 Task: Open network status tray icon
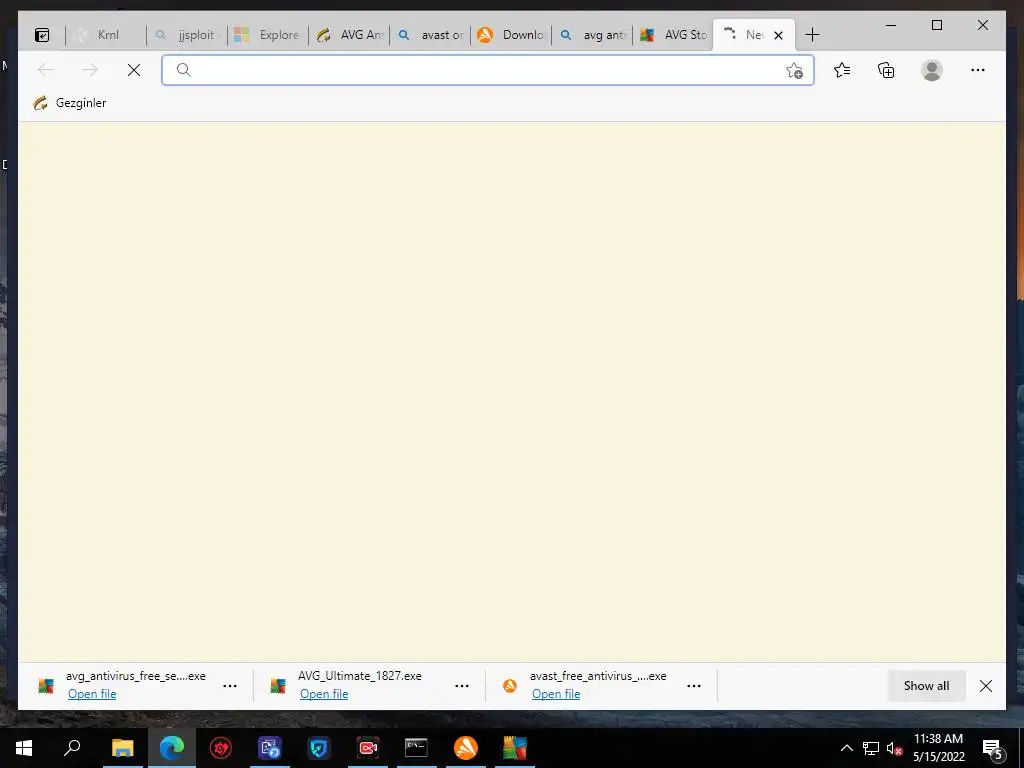[871, 748]
